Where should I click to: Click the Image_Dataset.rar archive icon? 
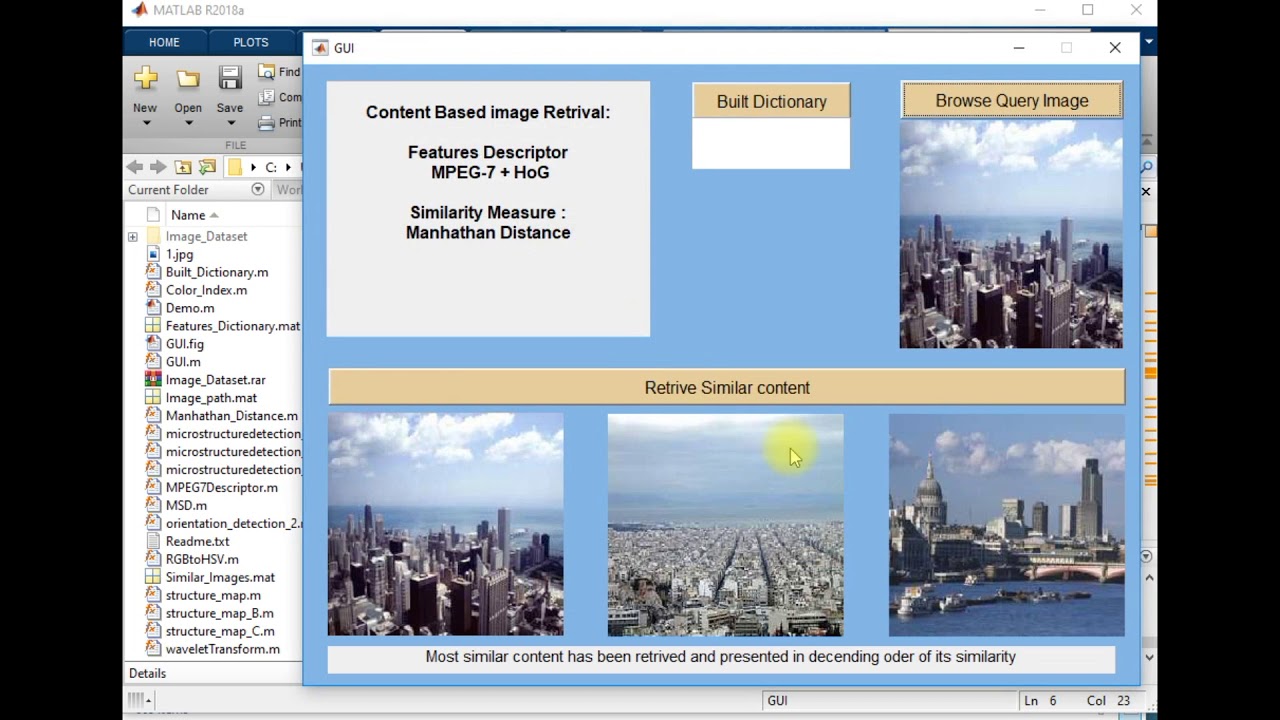tap(153, 380)
